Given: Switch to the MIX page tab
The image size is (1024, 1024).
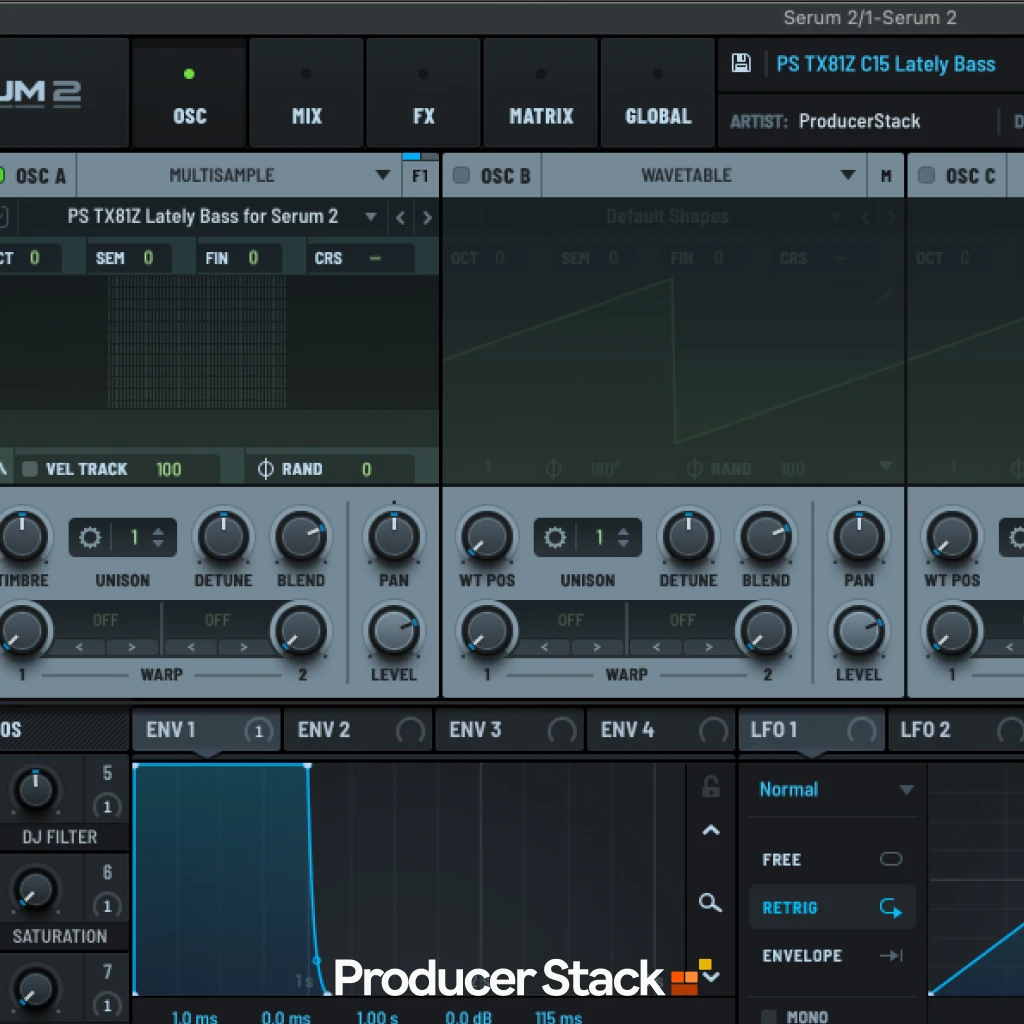Looking at the screenshot, I should (306, 93).
